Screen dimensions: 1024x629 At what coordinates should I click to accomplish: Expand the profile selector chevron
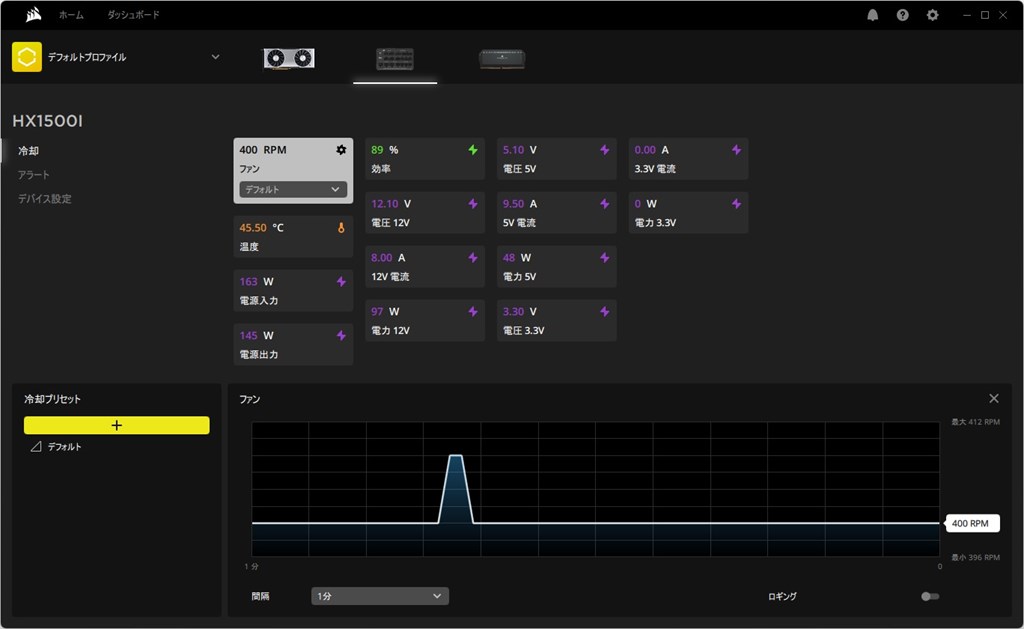pos(216,57)
